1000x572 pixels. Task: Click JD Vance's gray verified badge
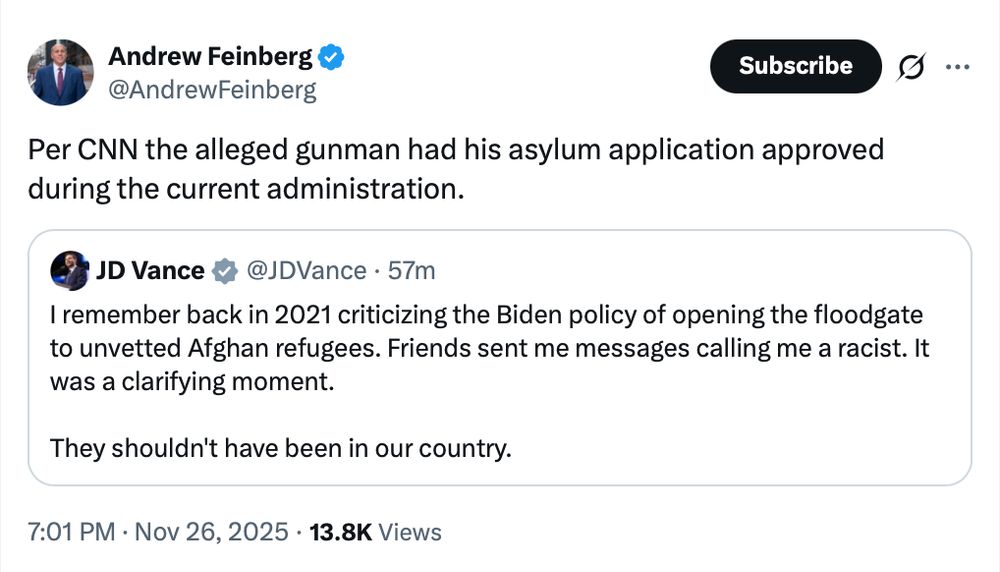pos(227,270)
